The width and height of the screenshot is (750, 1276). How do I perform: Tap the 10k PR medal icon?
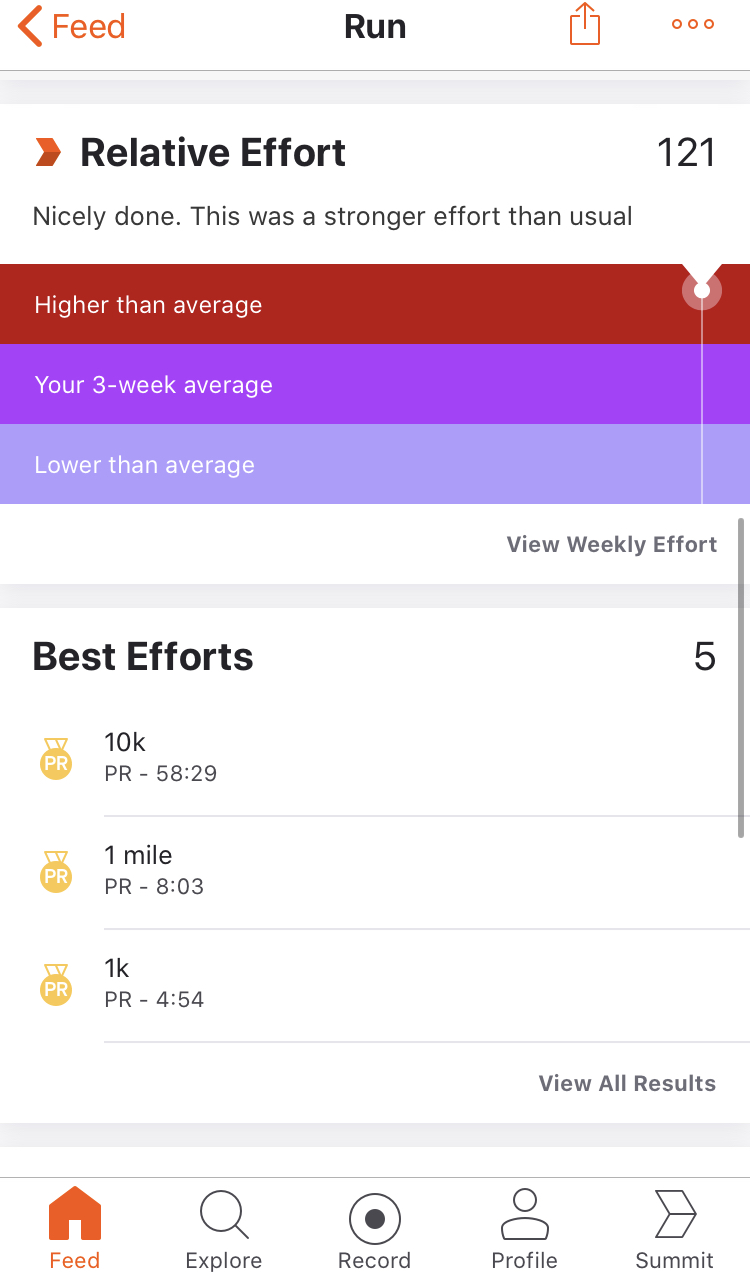(x=56, y=758)
